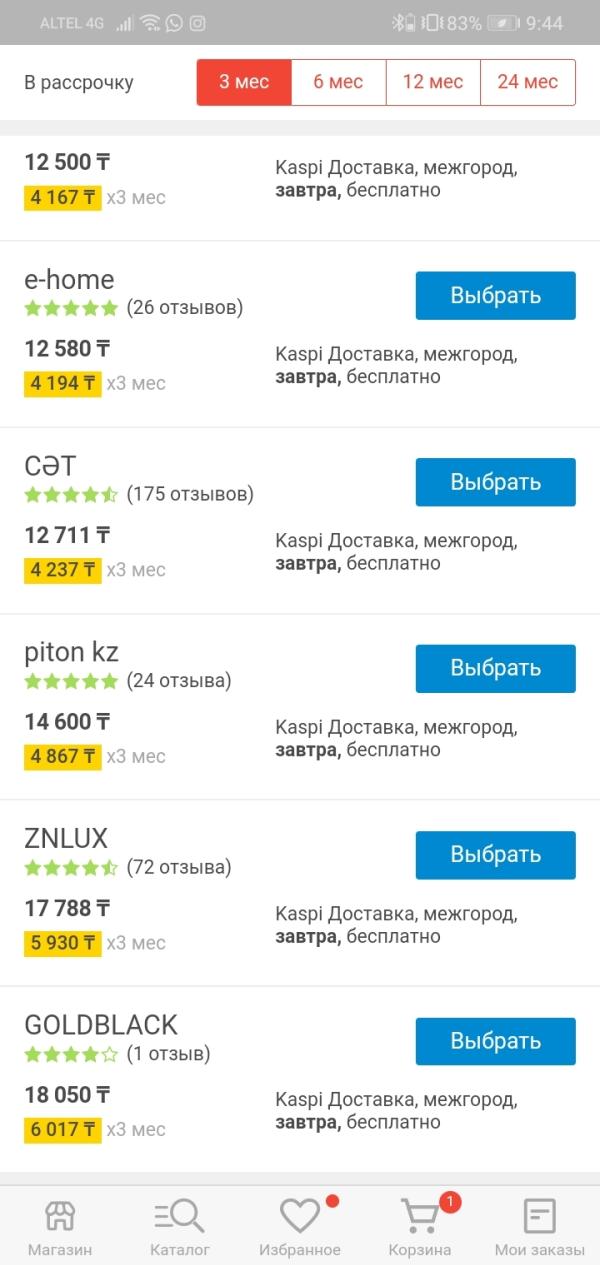Choose the e-home seller with Выбрать
Screen dimensions: 600x1265
coord(496,296)
